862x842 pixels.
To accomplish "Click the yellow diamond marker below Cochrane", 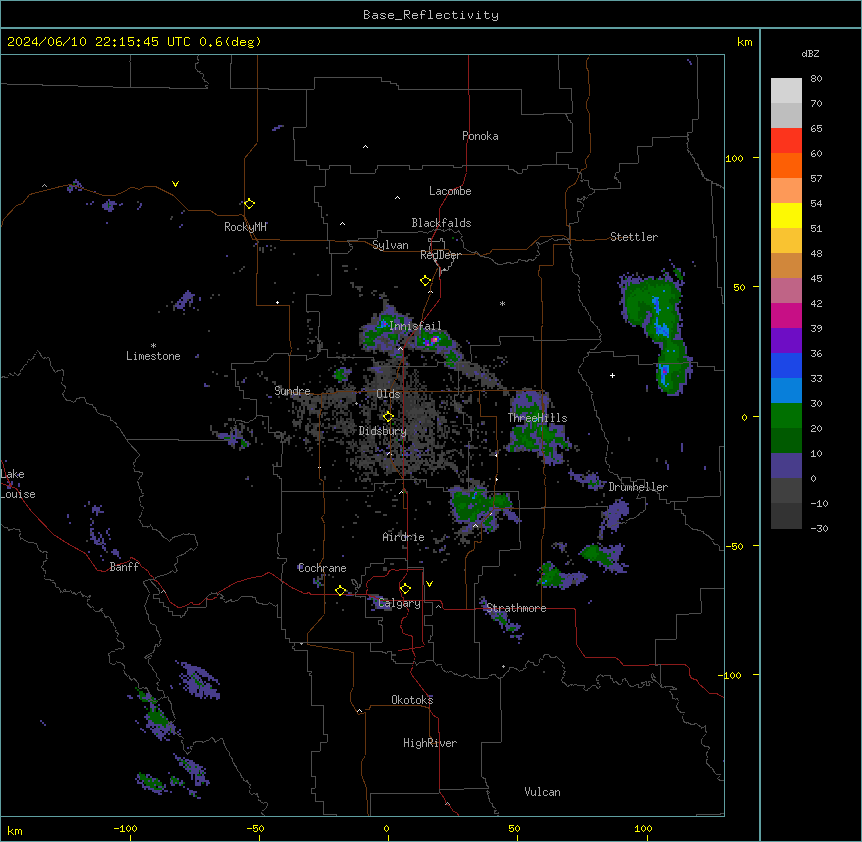I will point(340,590).
